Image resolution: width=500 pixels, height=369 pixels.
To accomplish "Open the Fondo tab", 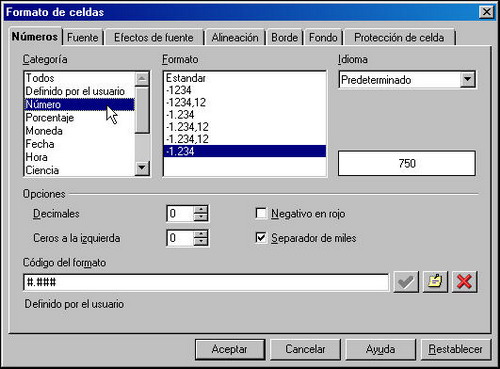I will click(x=323, y=37).
